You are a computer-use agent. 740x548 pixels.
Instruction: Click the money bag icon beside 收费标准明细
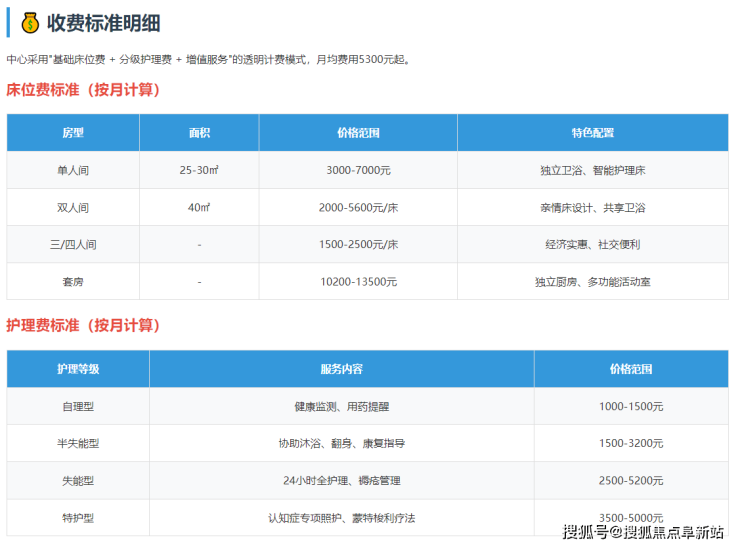coord(30,22)
